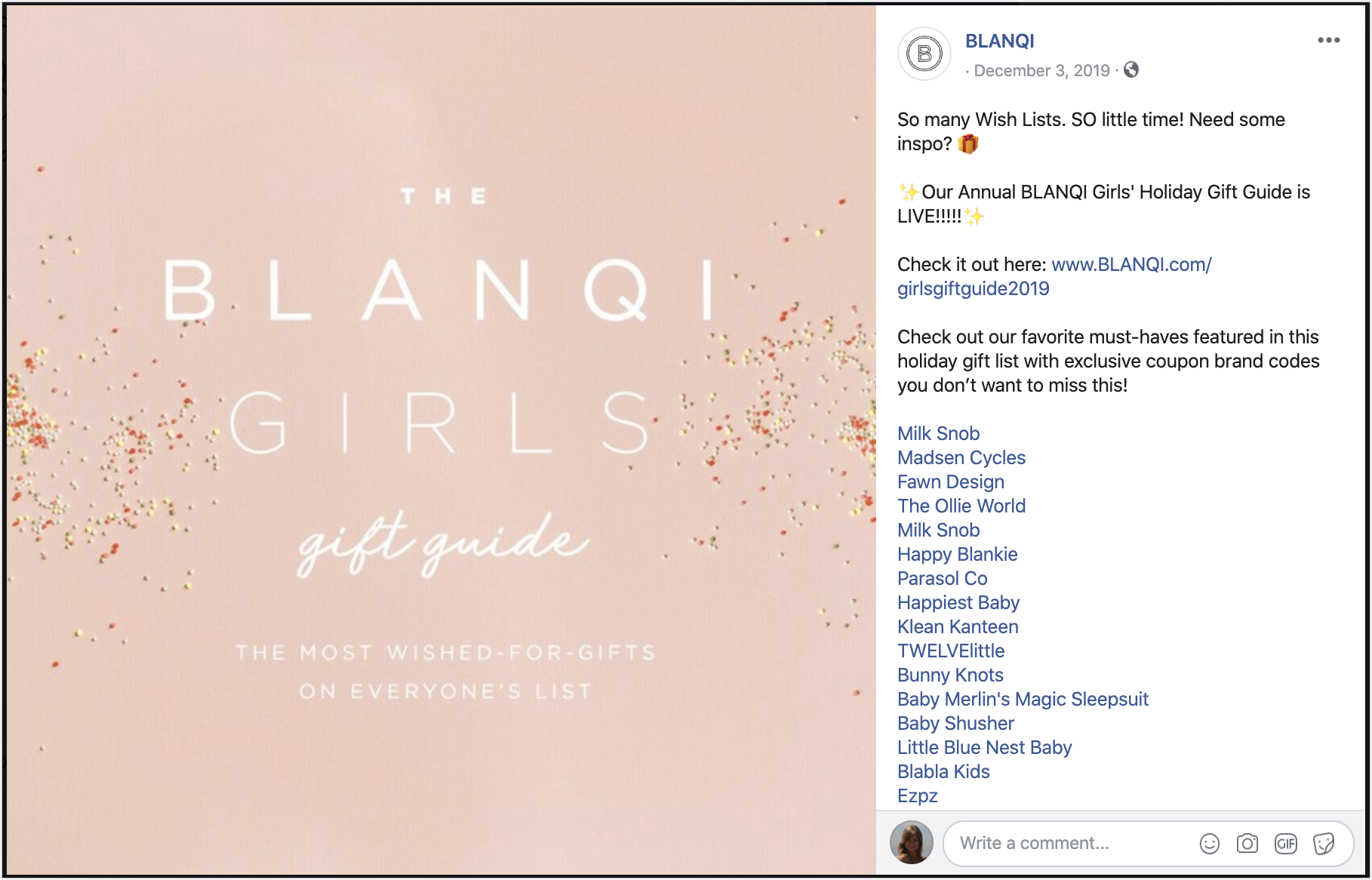Click the BLANQI page logo avatar
Viewport: 1372px width, 880px height.
(x=924, y=54)
